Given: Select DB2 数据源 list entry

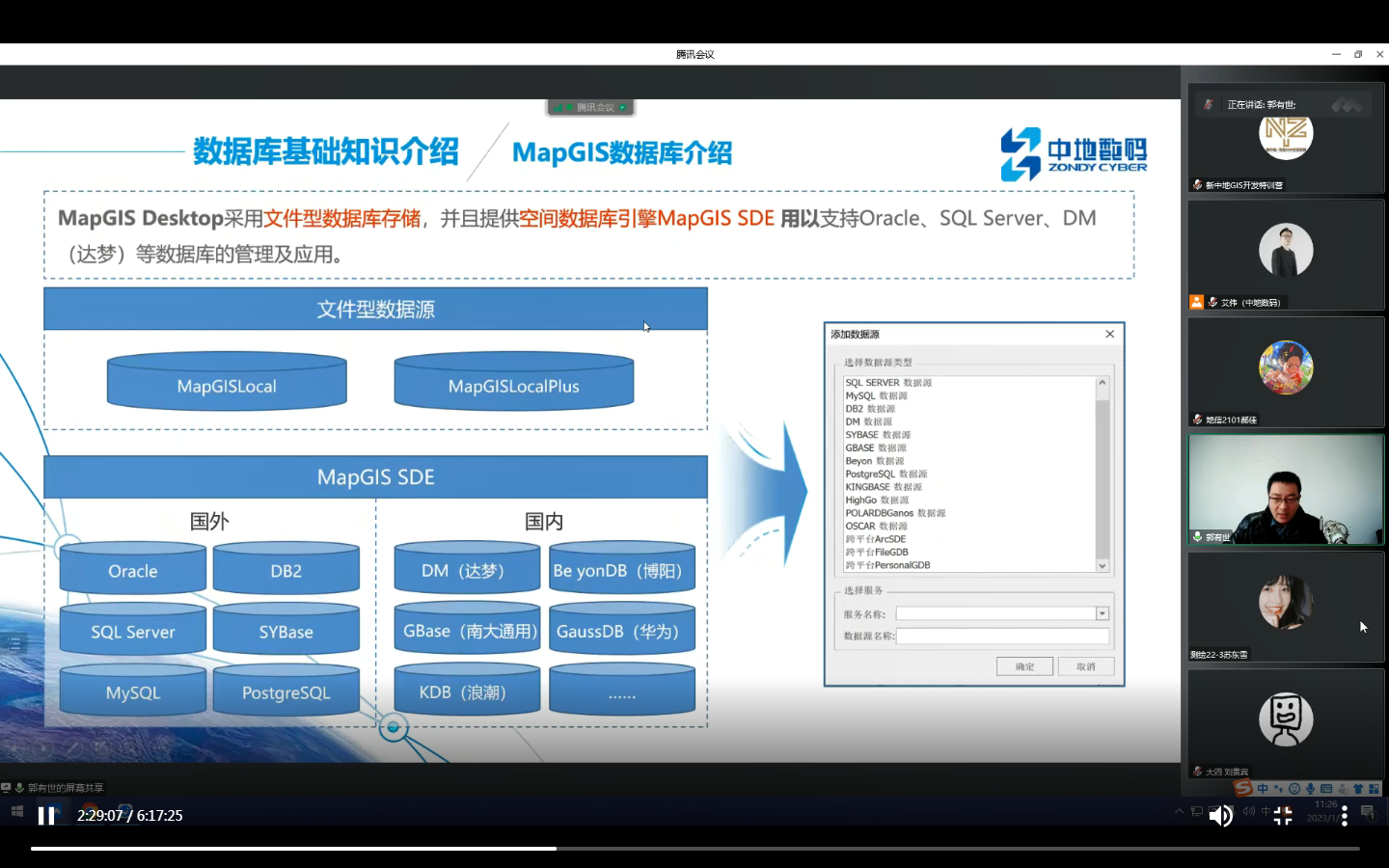Looking at the screenshot, I should 870,409.
